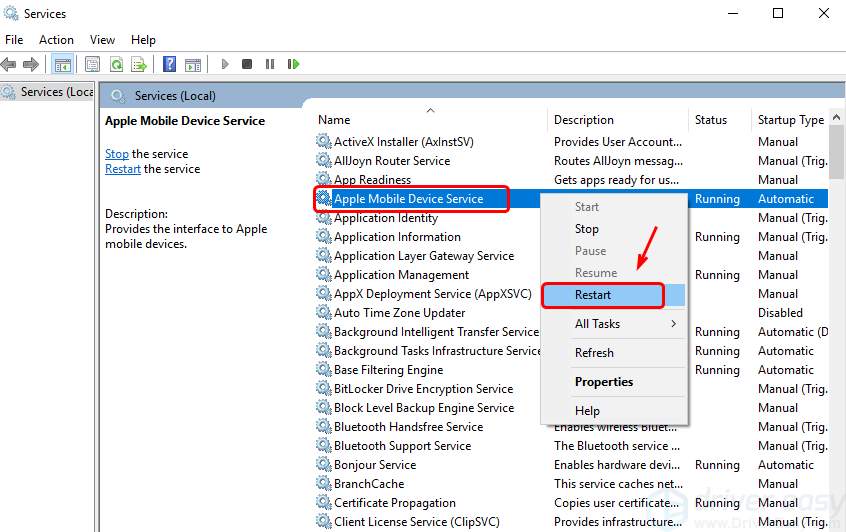Toggle the Show/Hide Console Tree toolbar icon
This screenshot has height=532, width=846.
tap(63, 65)
